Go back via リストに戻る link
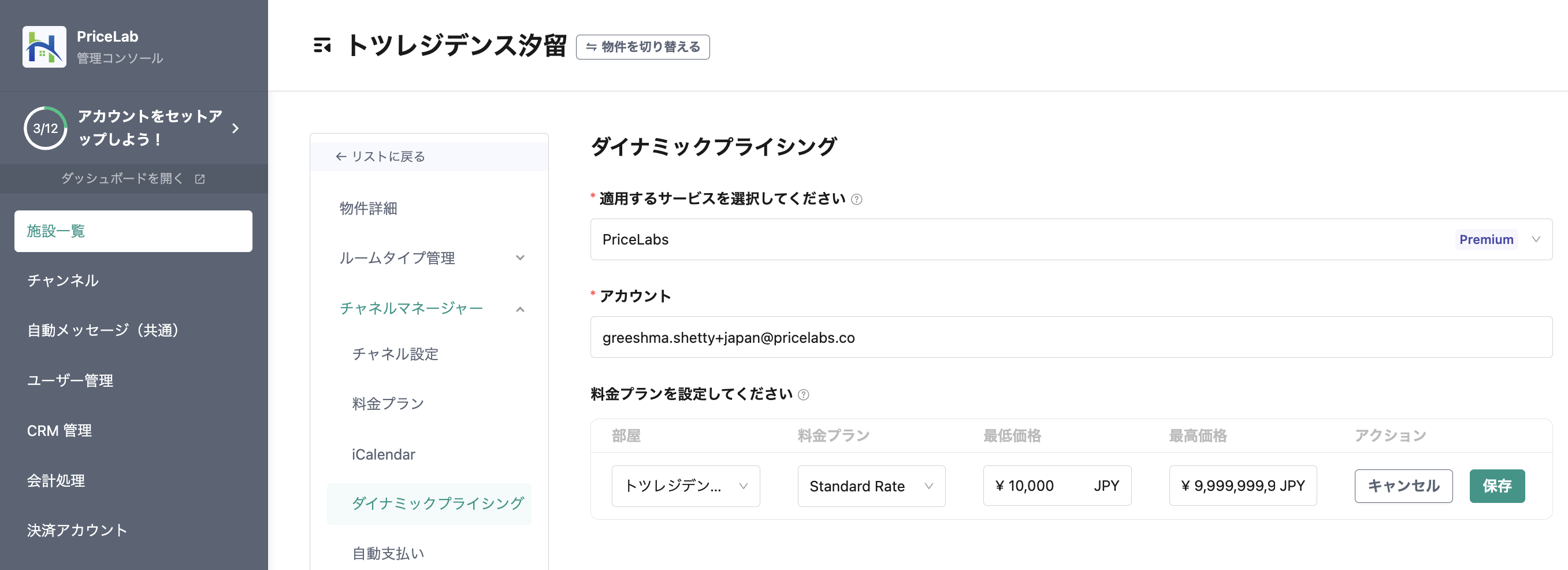Viewport: 1568px width, 570px height. (380, 157)
